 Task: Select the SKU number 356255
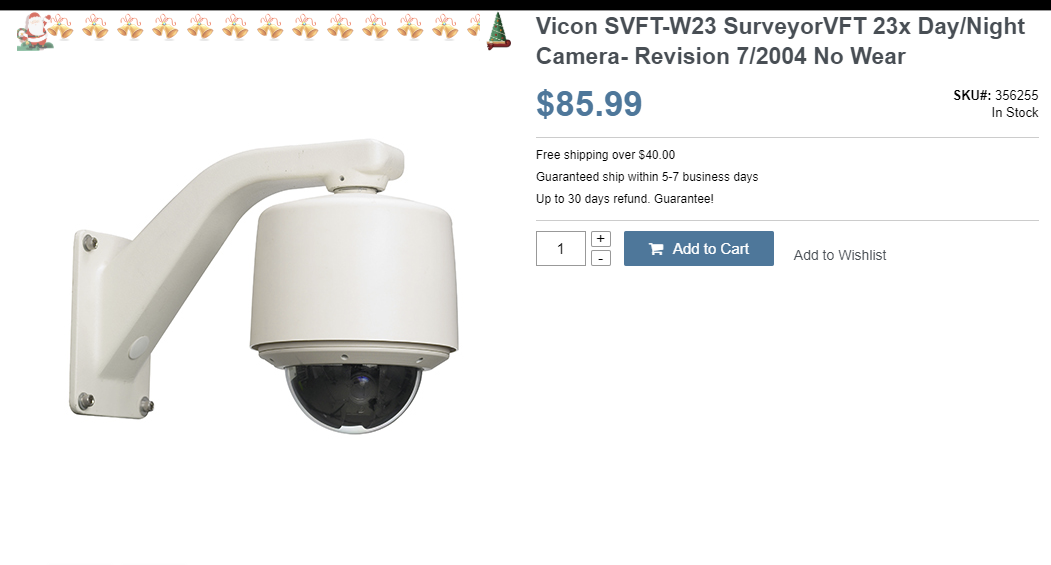[1016, 95]
